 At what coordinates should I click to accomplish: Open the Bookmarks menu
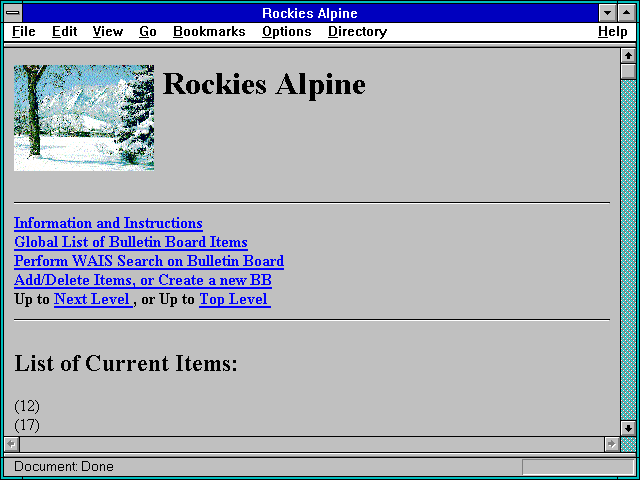click(209, 31)
